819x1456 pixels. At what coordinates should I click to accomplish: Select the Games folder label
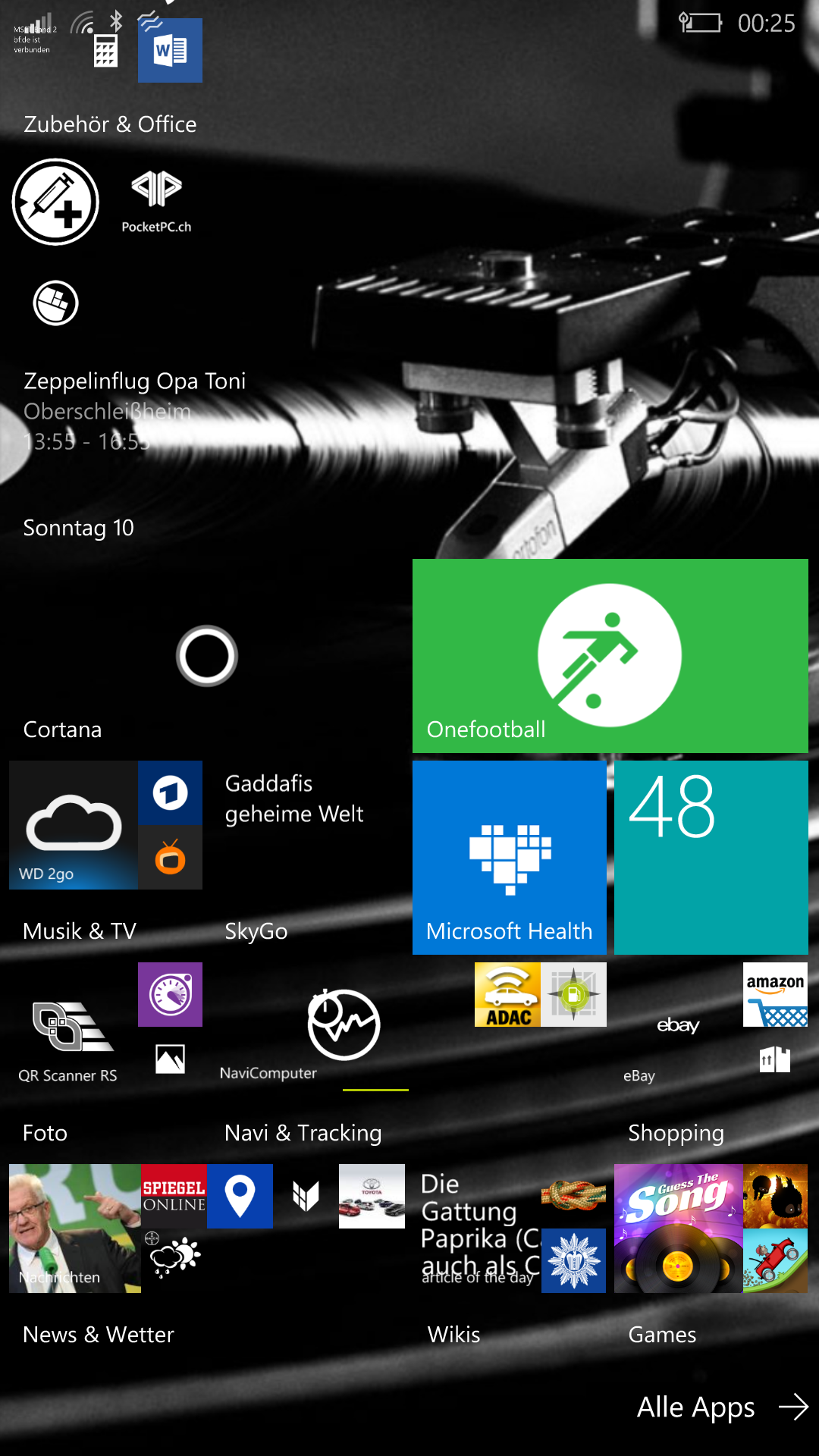pyautogui.click(x=662, y=1335)
